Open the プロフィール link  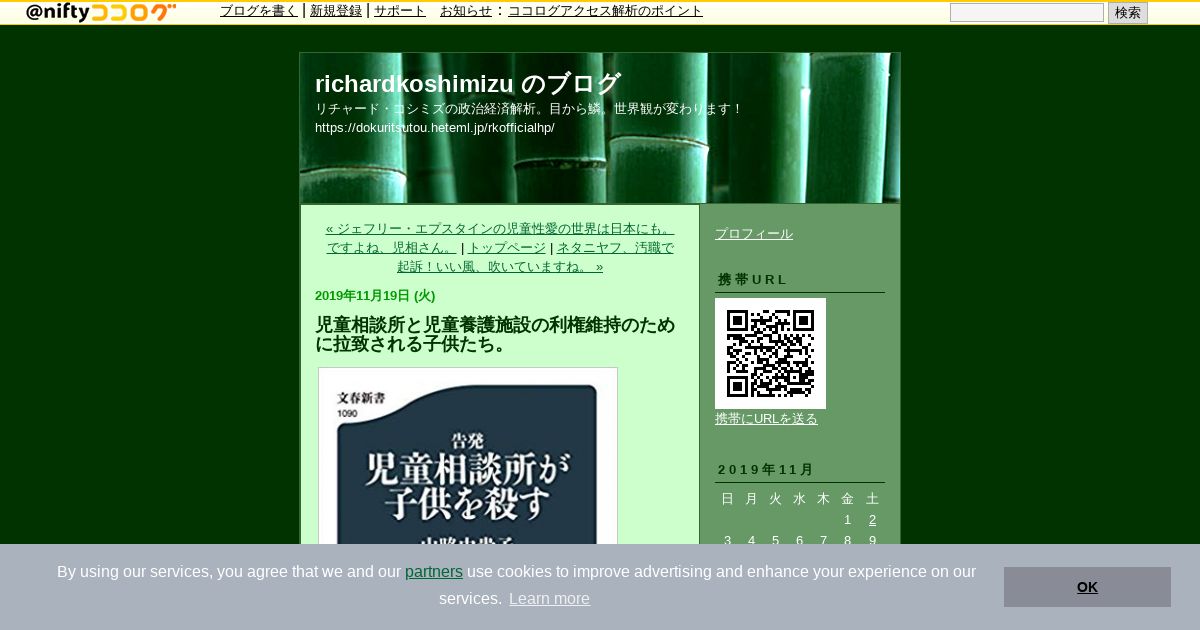754,234
